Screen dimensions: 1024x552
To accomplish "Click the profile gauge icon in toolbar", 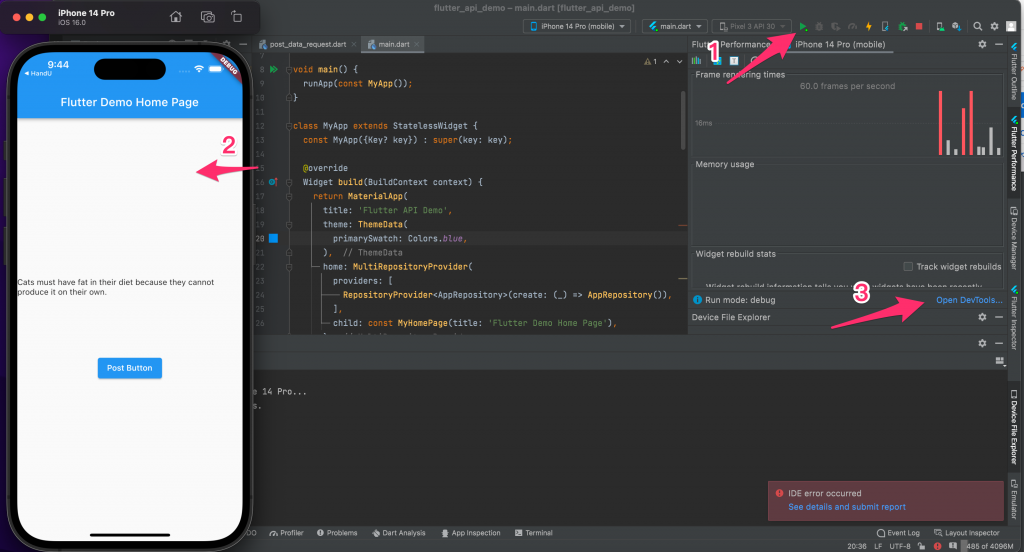I will click(852, 27).
